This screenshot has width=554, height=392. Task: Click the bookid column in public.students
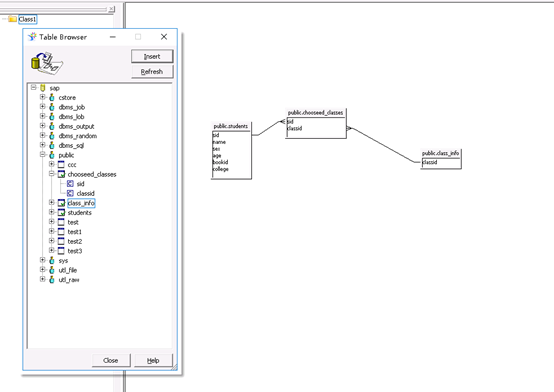[x=220, y=162]
